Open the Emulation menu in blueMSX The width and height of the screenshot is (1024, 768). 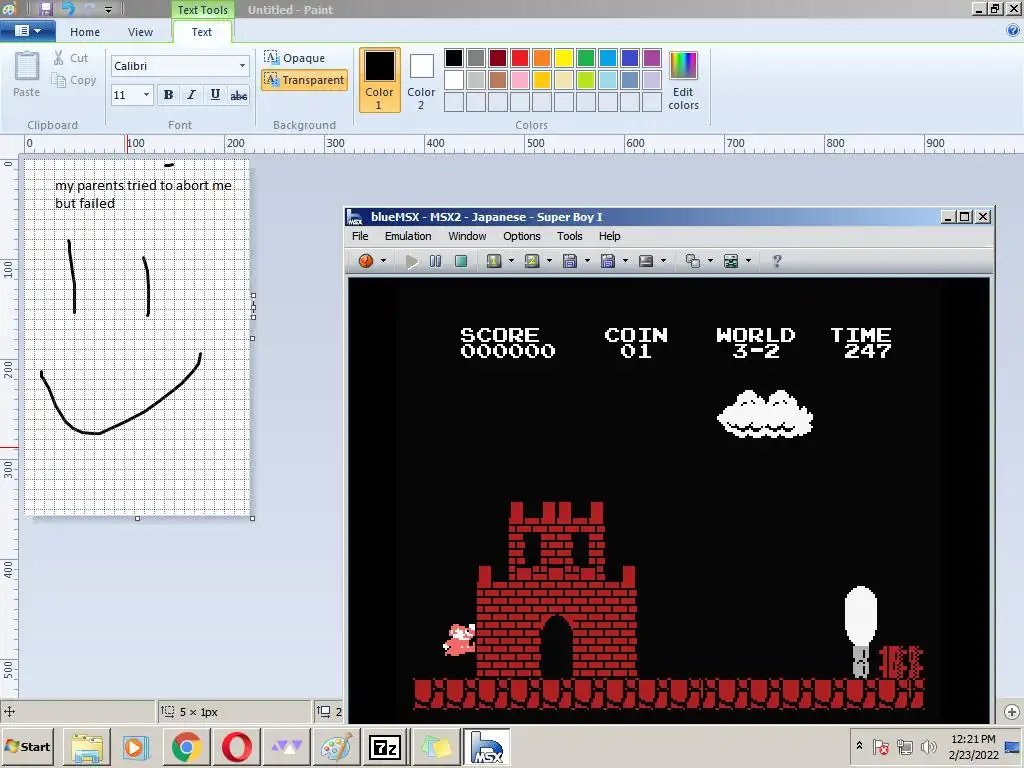pos(408,236)
